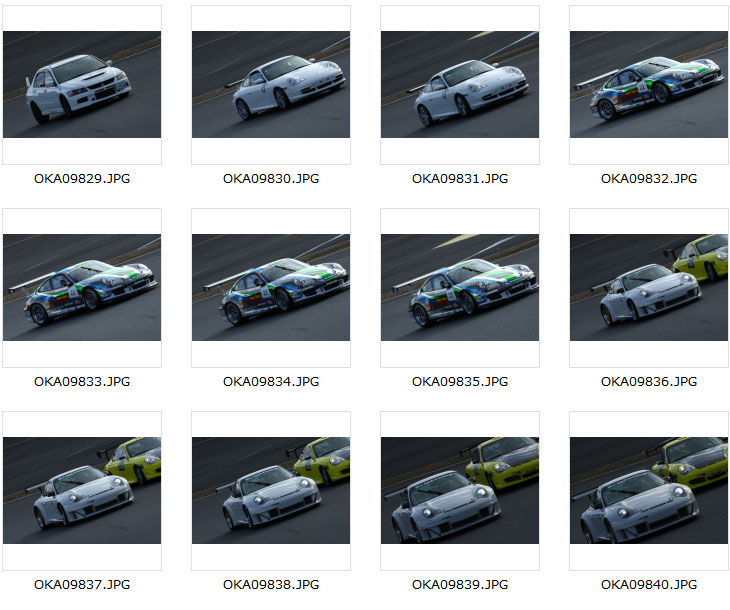Select the OKA09836.JPG thumbnail
The height and width of the screenshot is (610, 730).
[649, 287]
